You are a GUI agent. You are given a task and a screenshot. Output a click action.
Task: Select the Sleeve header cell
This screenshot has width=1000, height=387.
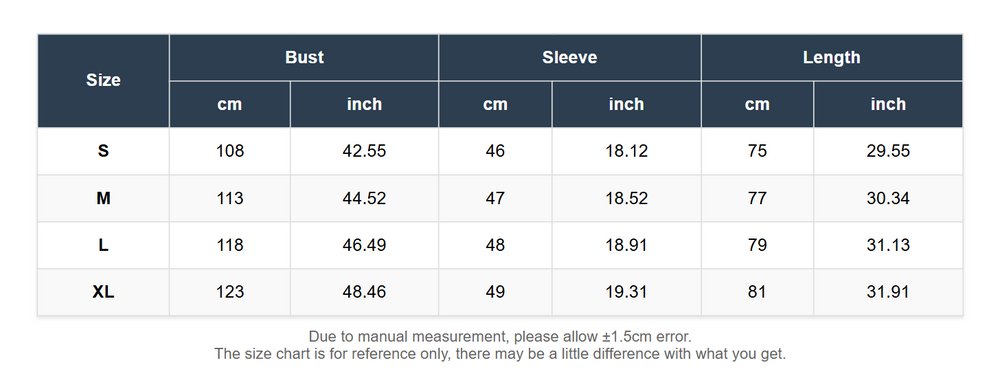point(570,57)
